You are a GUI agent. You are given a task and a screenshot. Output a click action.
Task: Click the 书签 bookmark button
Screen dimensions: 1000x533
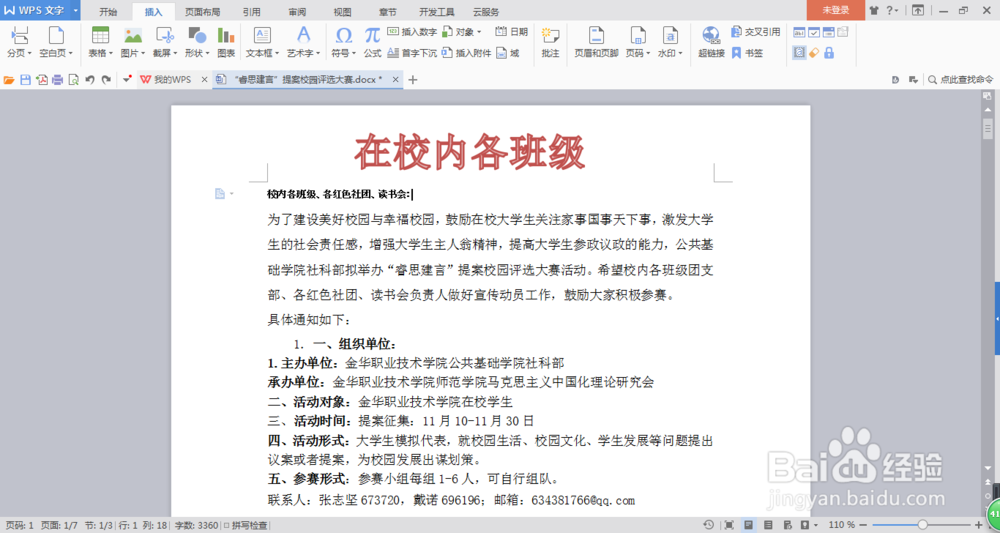coord(747,53)
